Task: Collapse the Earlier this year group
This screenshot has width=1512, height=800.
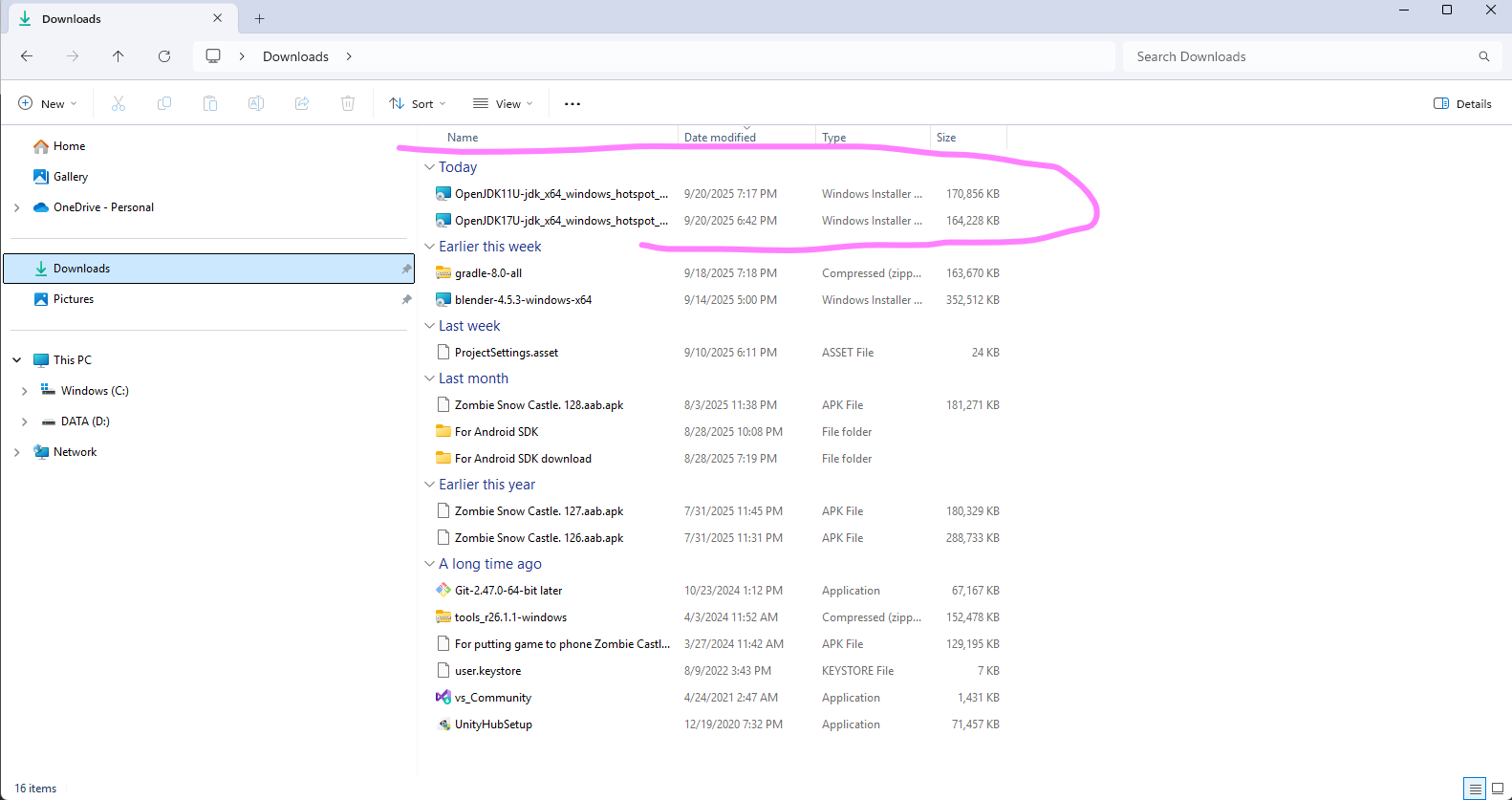Action: click(x=429, y=485)
